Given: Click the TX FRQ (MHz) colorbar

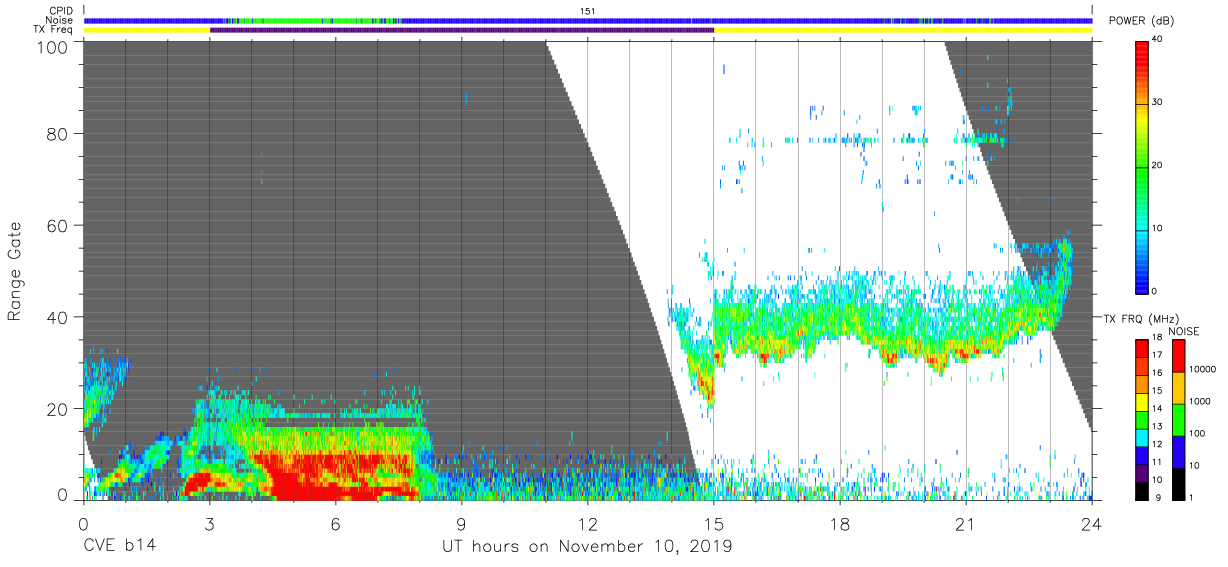Looking at the screenshot, I should [1142, 419].
